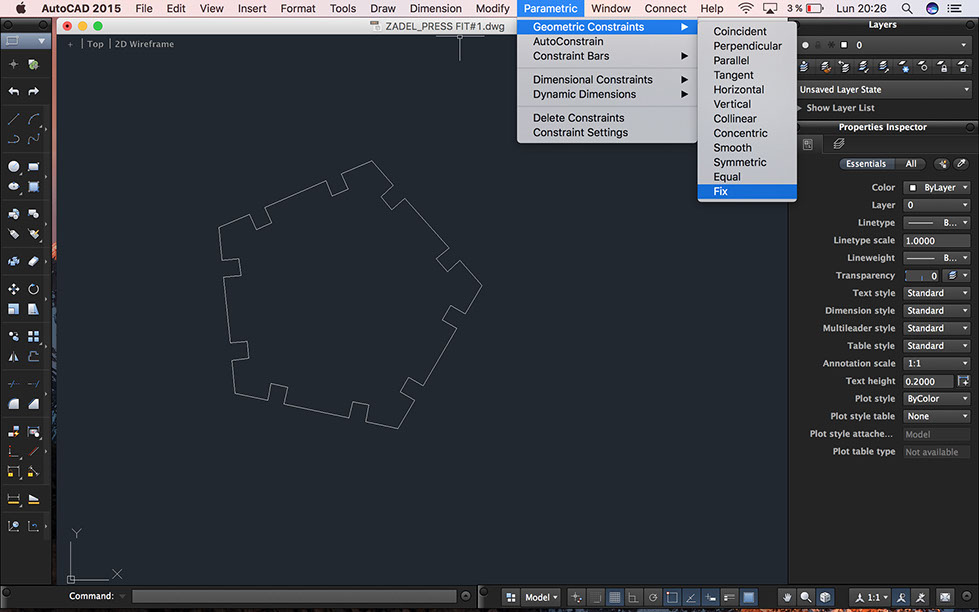Select the Erase tool
The height and width of the screenshot is (612, 979).
[x=33, y=261]
